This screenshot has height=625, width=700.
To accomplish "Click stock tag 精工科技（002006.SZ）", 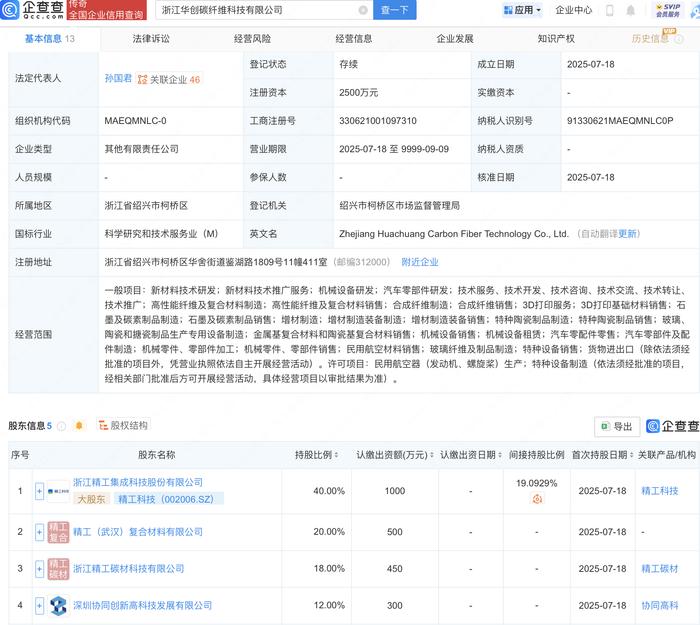I will coord(169,499).
